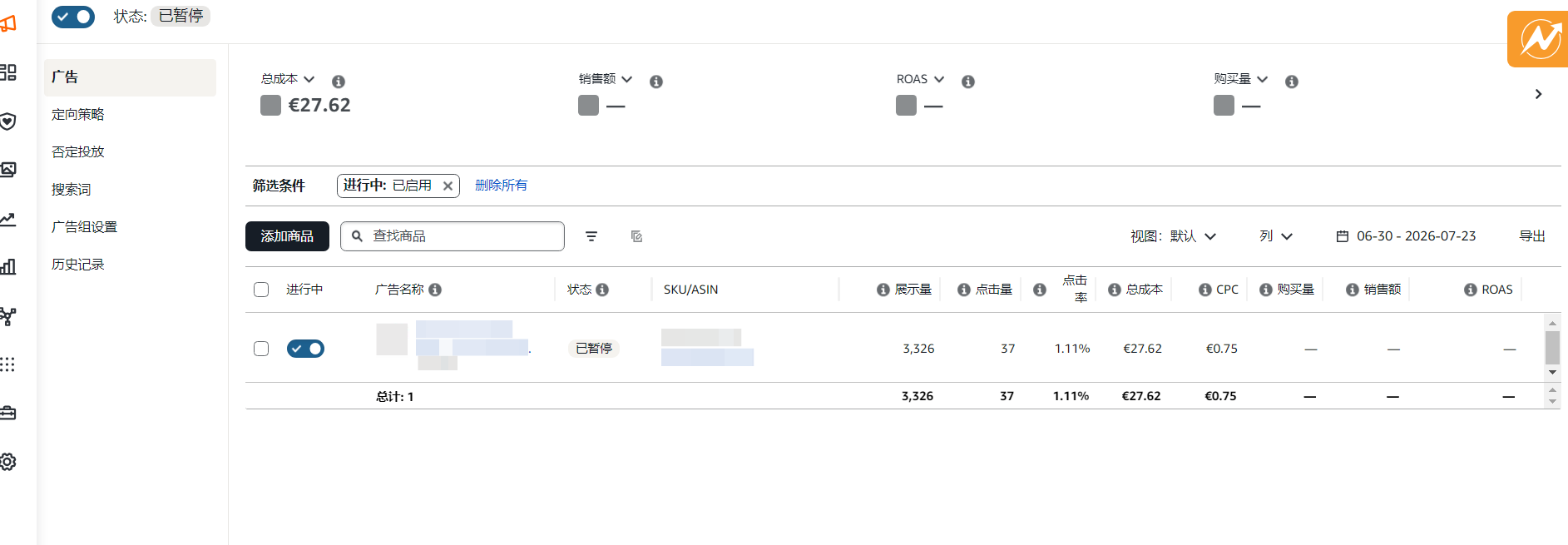Image resolution: width=1568 pixels, height=545 pixels.
Task: Click info icon beside 销售额 column header
Action: point(1353,290)
